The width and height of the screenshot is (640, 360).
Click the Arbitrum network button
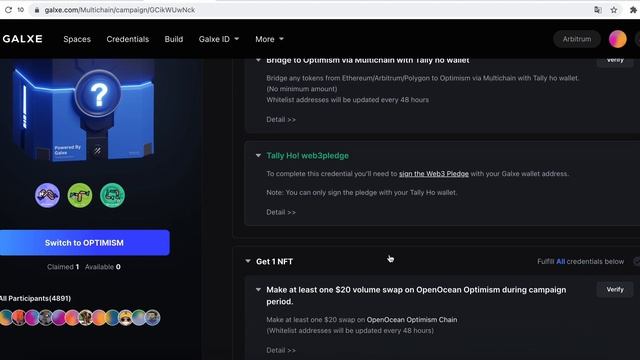[x=577, y=39]
